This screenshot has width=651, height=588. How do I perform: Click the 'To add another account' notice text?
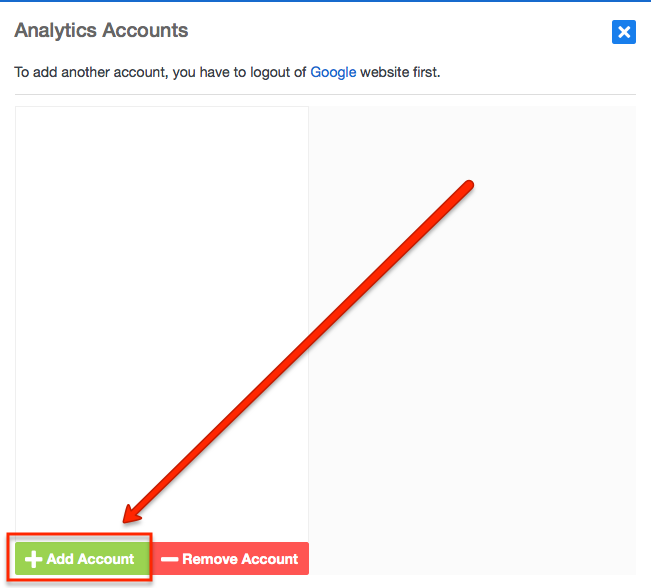pos(227,72)
